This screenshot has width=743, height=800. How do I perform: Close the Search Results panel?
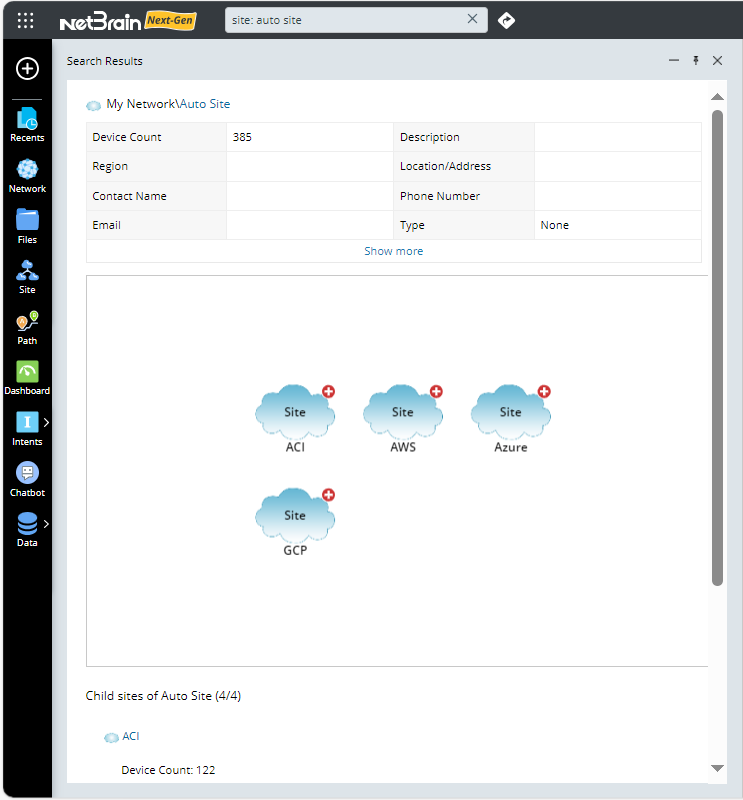tap(717, 60)
